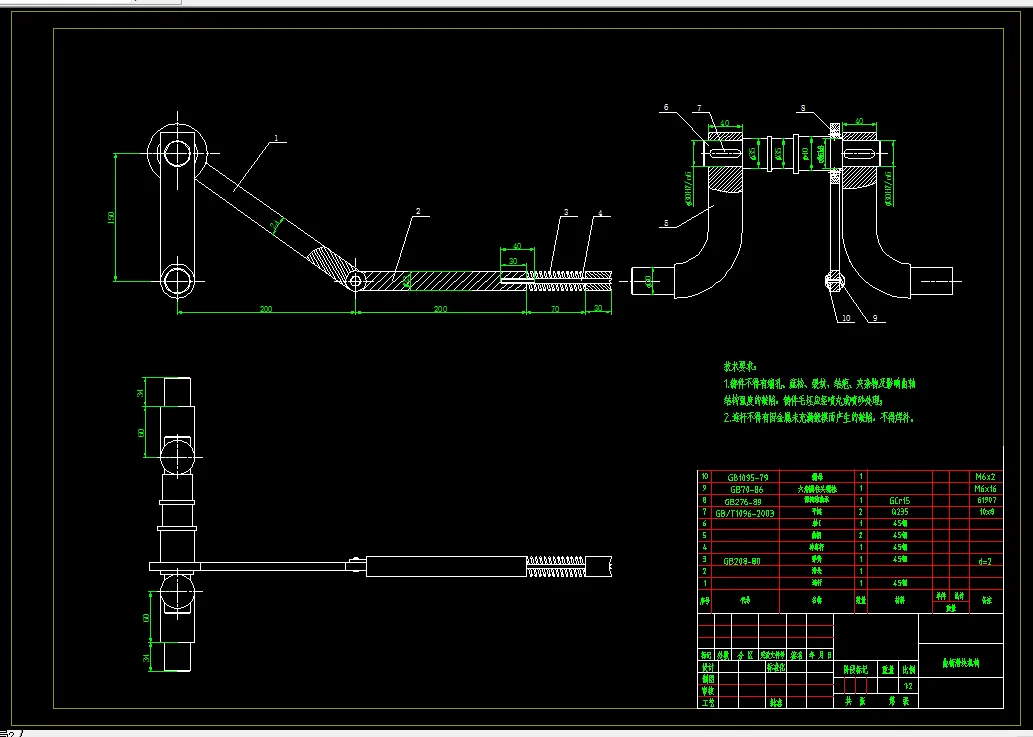Click the GB1095-79 cell in the parts list

tap(747, 477)
